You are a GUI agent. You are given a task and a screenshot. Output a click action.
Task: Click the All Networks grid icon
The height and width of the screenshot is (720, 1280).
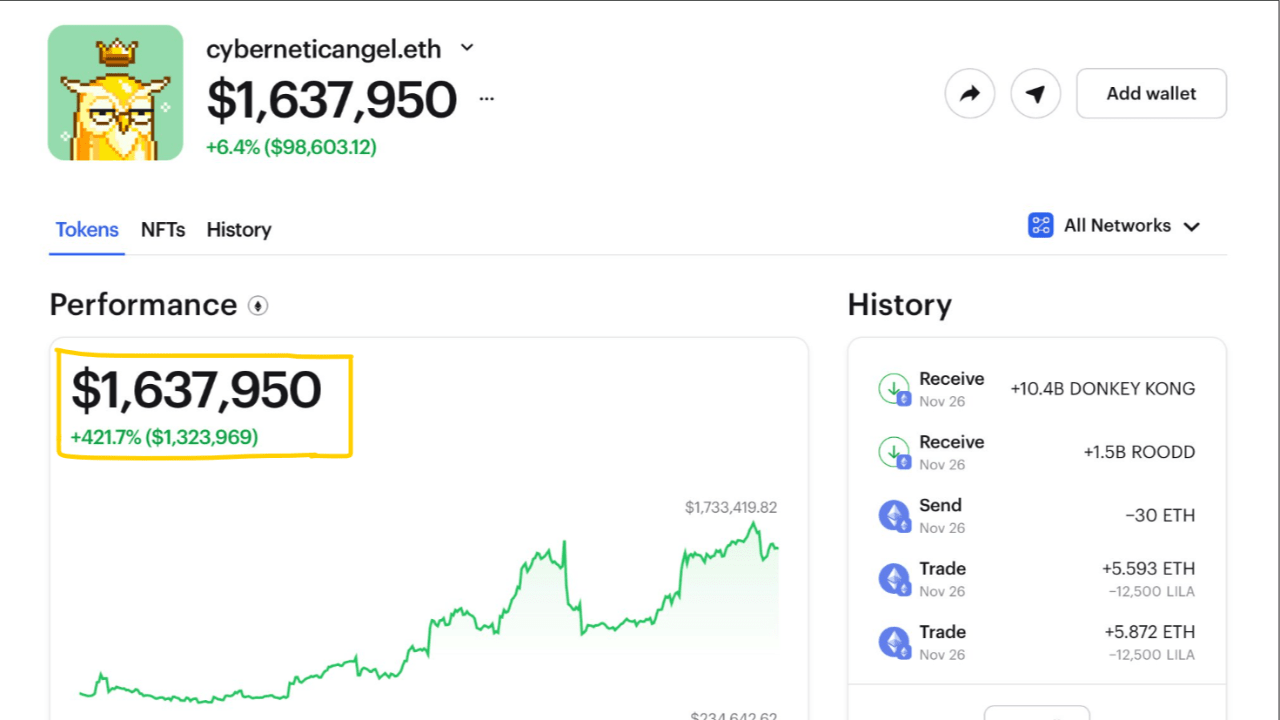click(x=1040, y=225)
